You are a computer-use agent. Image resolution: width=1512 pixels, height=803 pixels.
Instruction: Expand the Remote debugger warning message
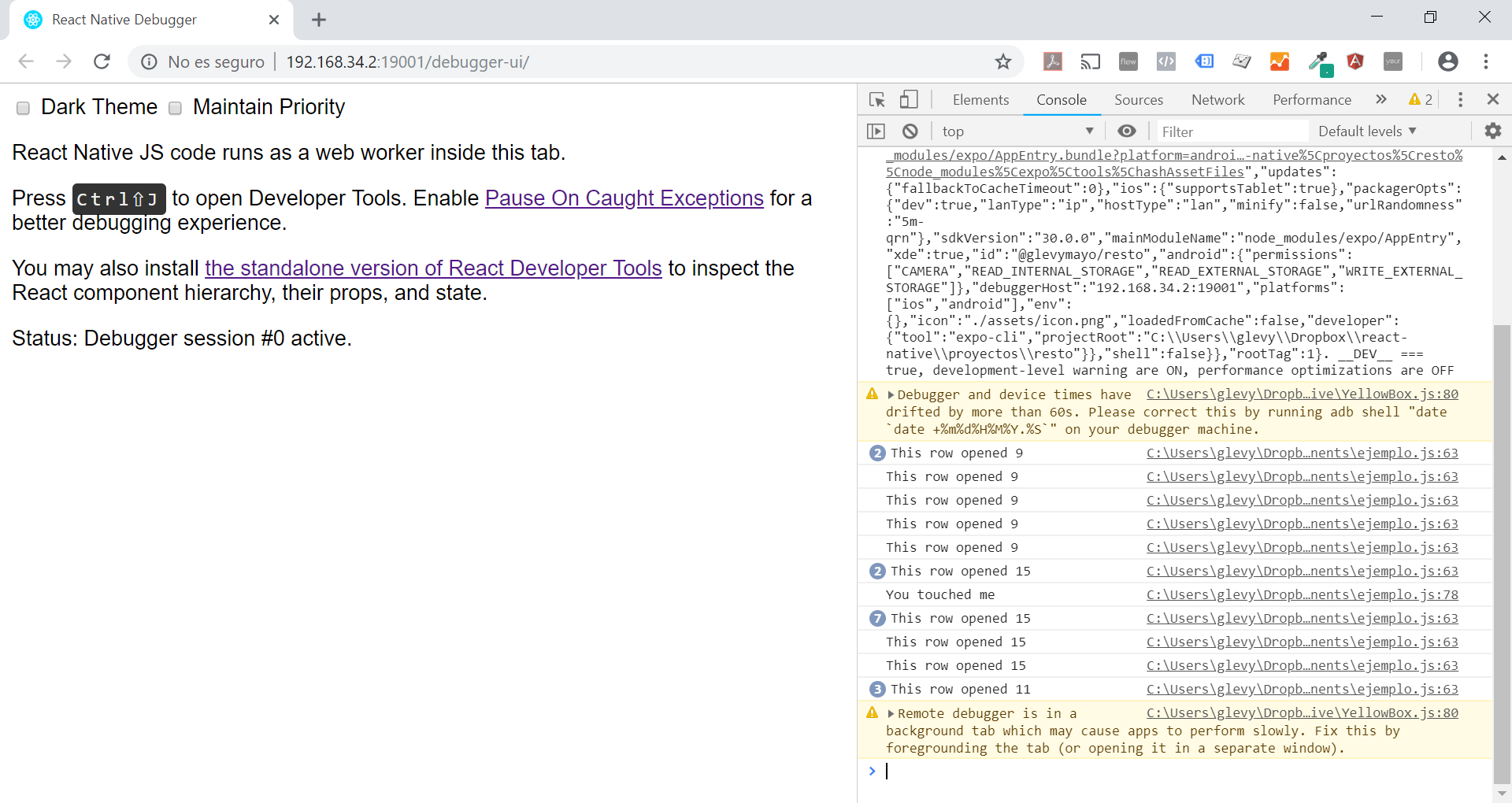point(891,714)
